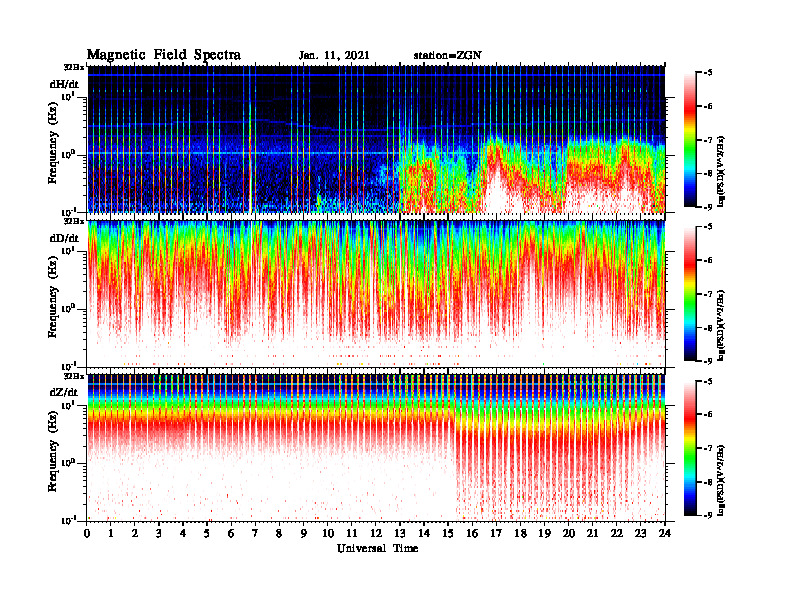Click the "Magnetic Field Spectra" plot title
Screen dimensions: 792x612
tap(164, 55)
